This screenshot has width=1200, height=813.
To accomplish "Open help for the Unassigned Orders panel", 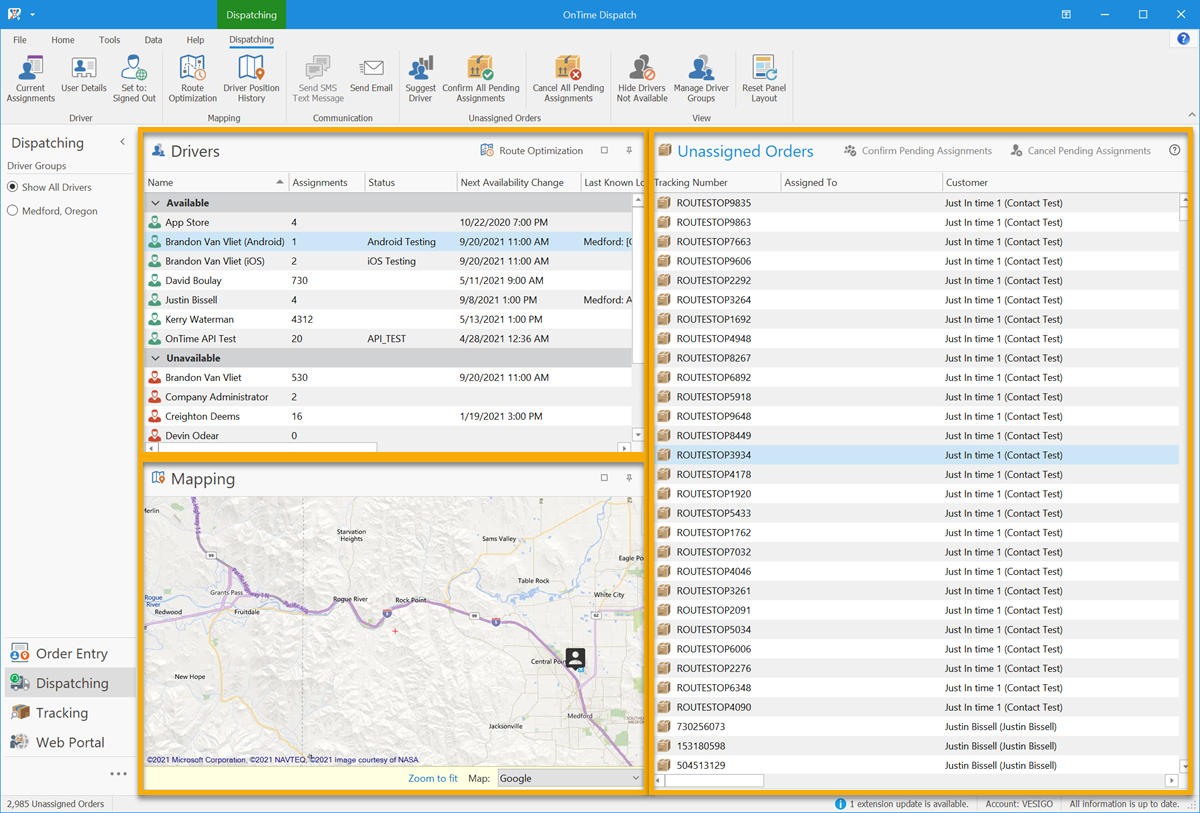I will pyautogui.click(x=1175, y=151).
